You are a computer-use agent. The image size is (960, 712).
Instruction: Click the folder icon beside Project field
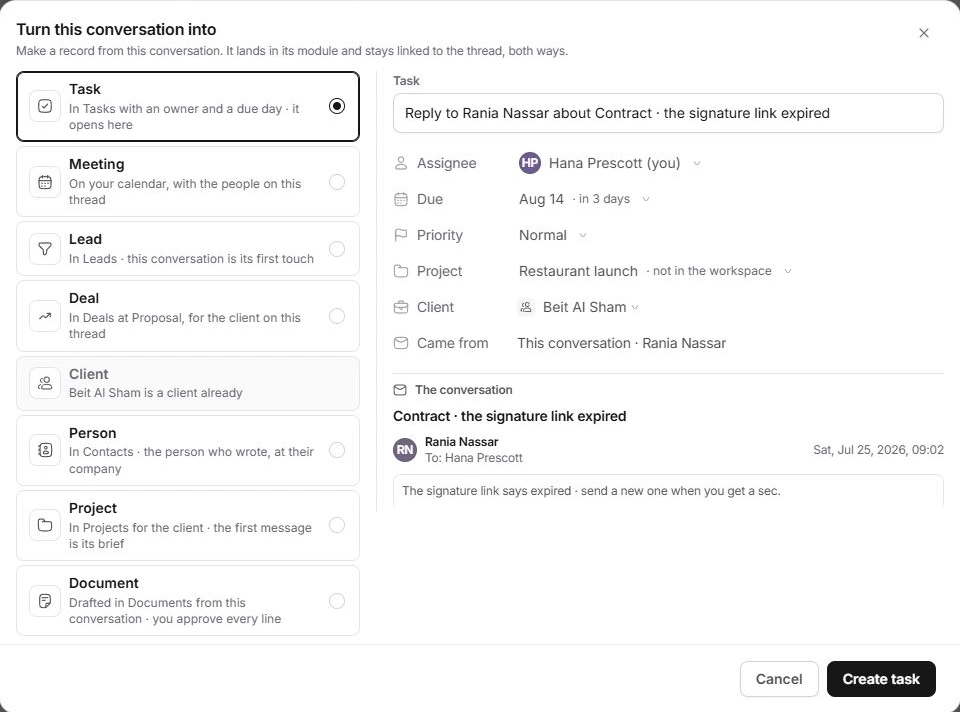coord(401,271)
